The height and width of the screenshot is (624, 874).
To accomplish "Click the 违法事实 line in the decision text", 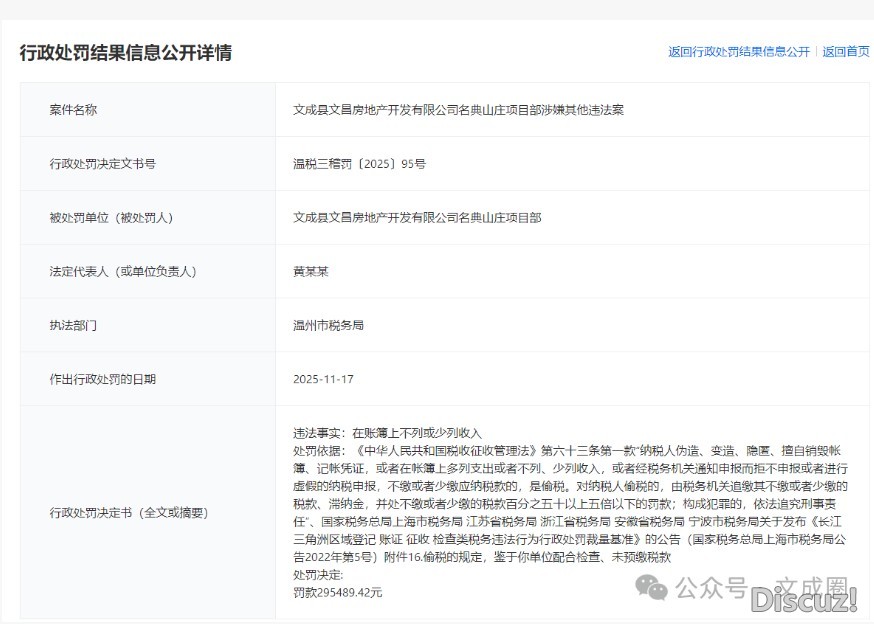I will coord(387,433).
